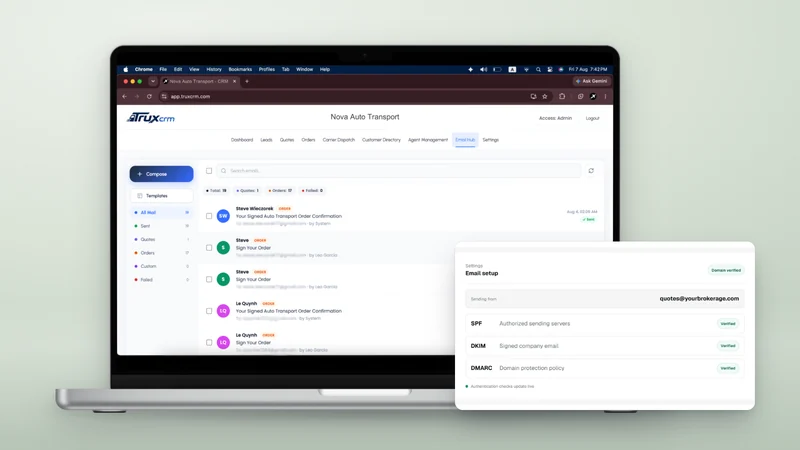Open the sidebar Quotes folder

161,239
